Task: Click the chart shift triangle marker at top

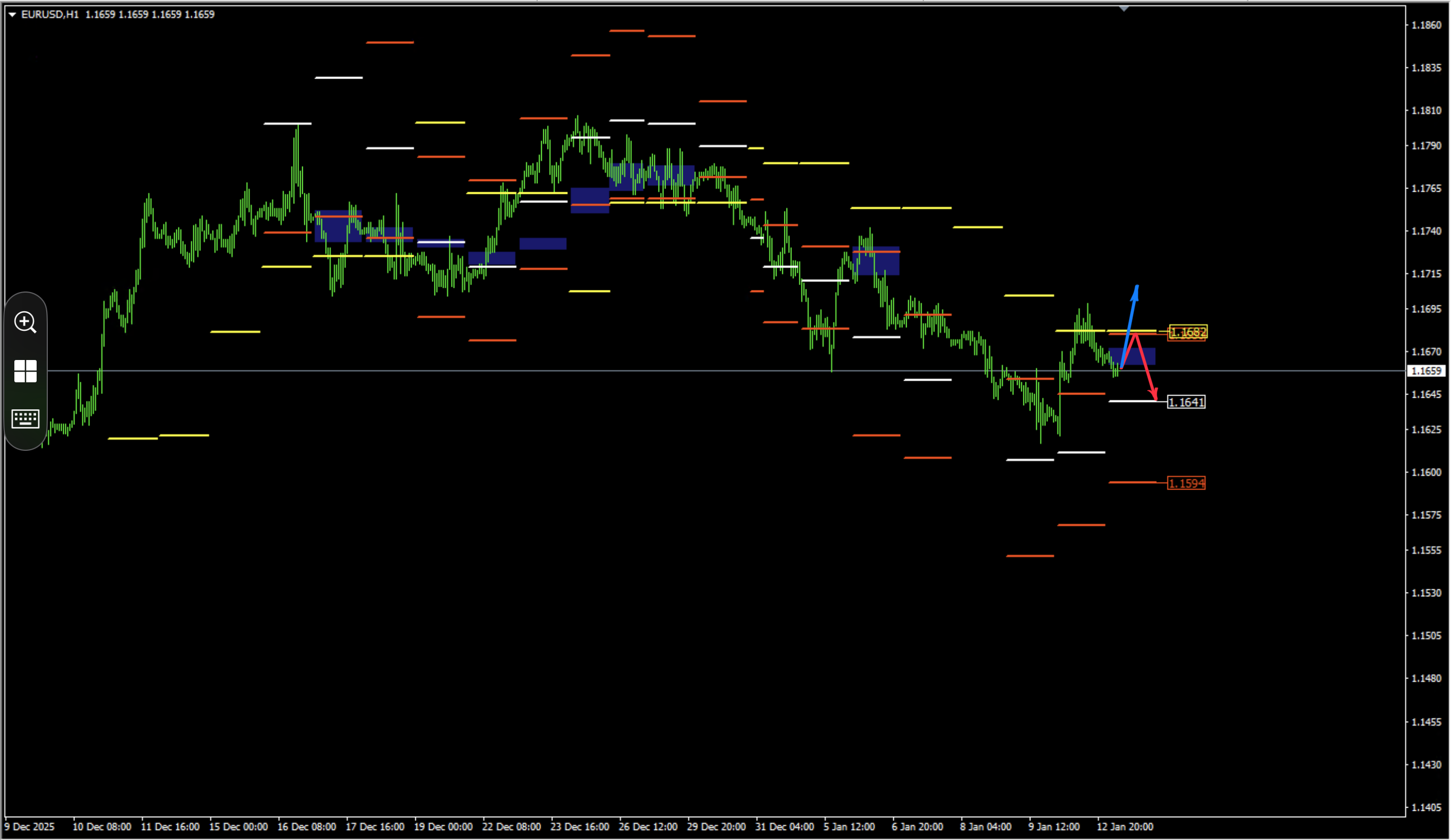Action: point(1124,8)
